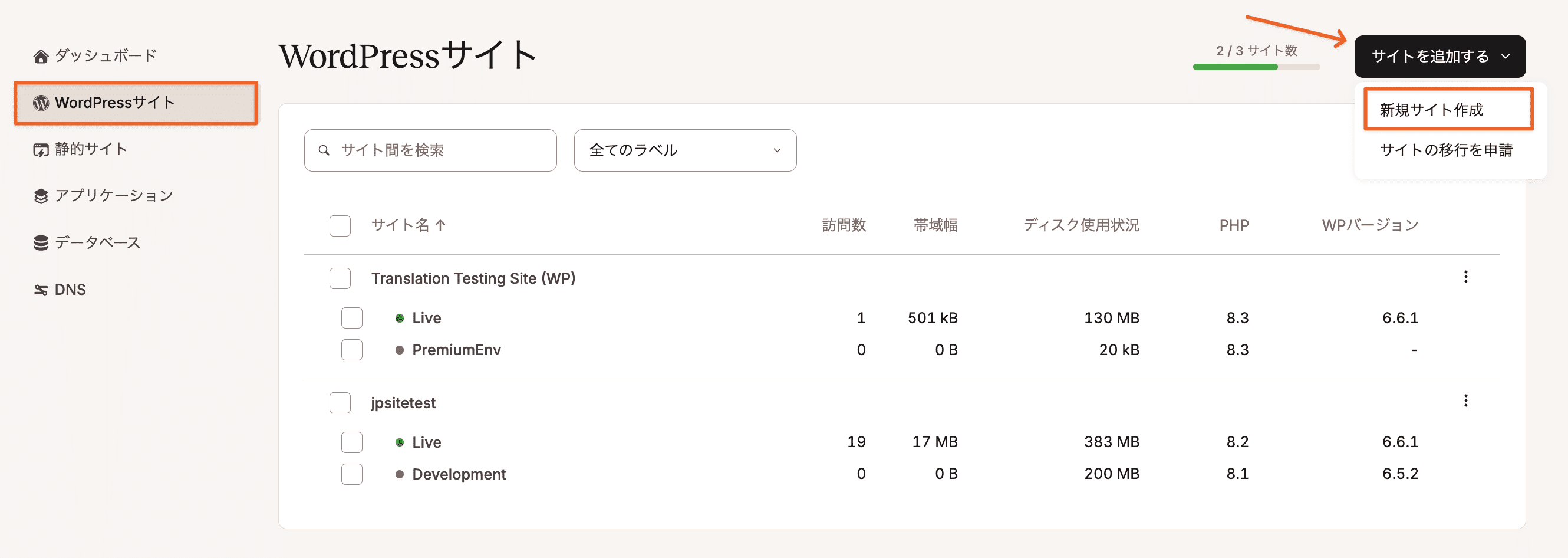Check the select-all checkbox in table header

coord(340,225)
